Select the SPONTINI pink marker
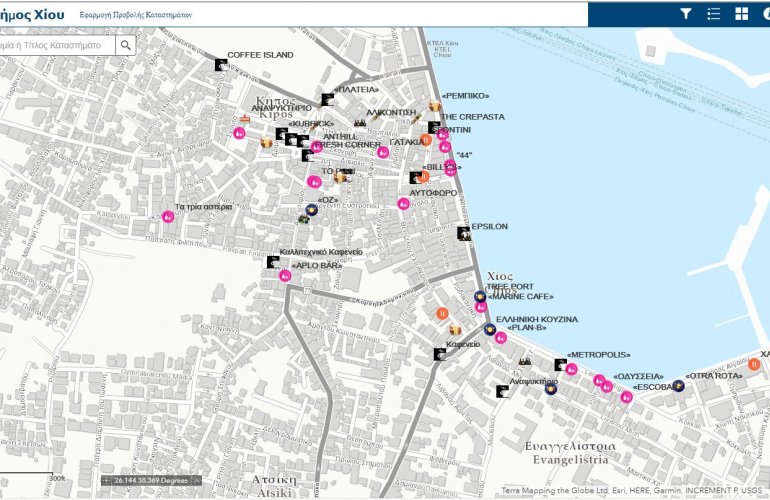Viewport: 770px width, 500px height. tap(442, 134)
